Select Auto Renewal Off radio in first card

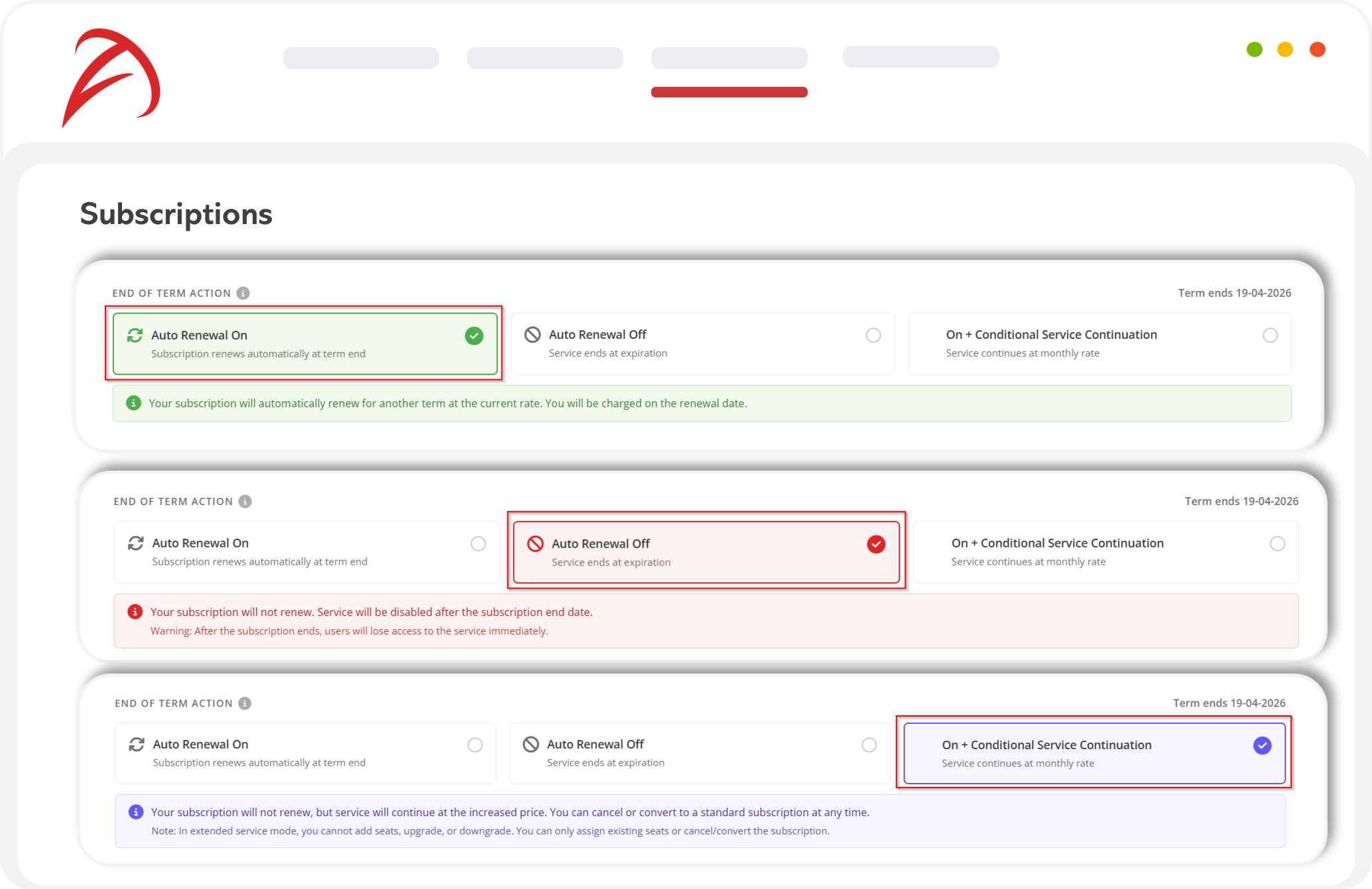(873, 335)
